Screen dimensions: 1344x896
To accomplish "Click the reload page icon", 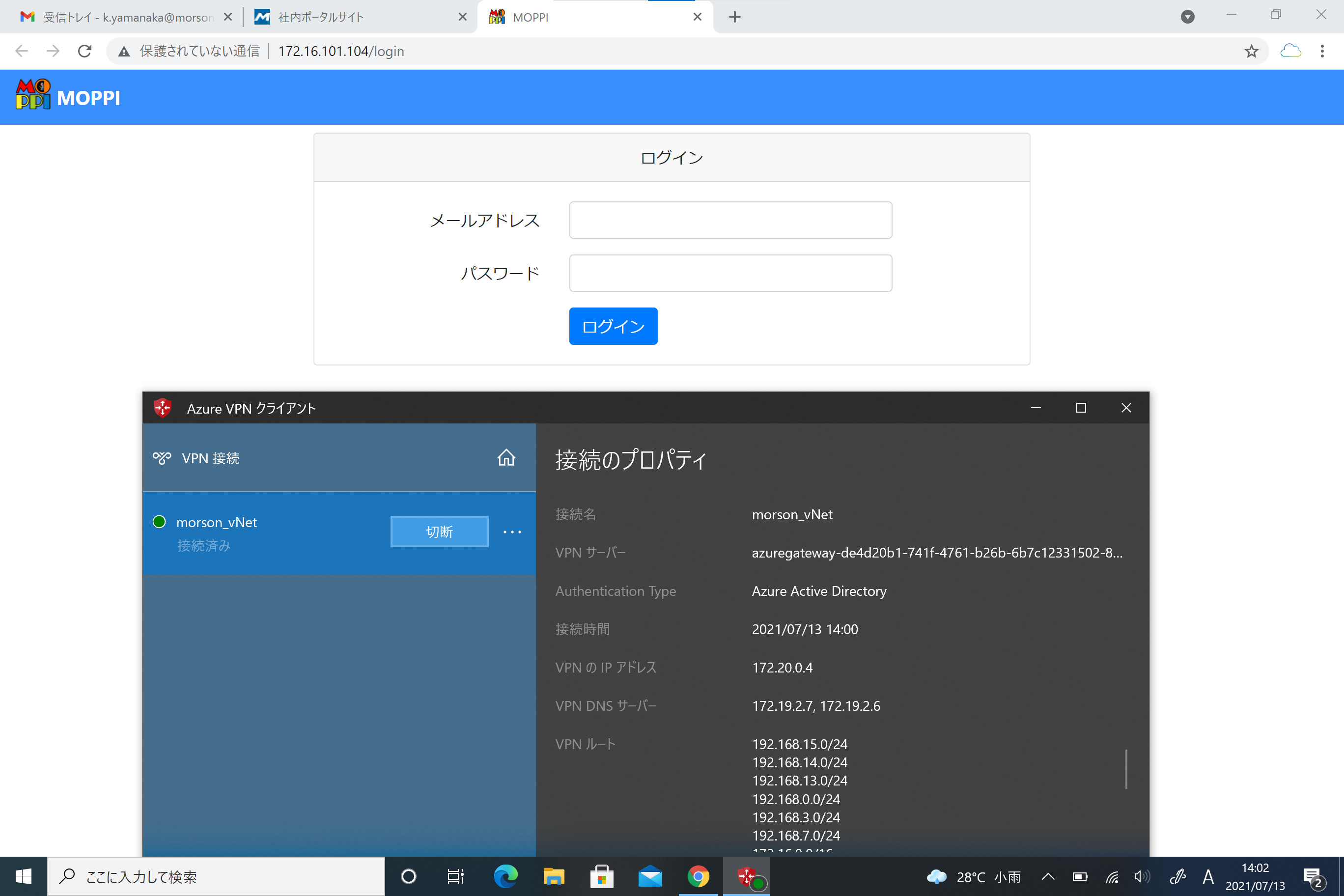I will click(84, 52).
